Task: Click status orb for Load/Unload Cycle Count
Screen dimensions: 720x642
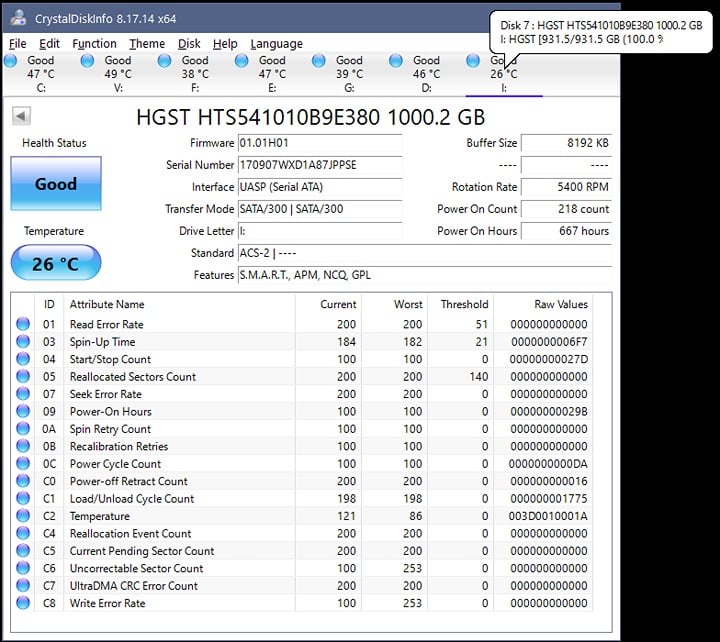Action: (23, 498)
